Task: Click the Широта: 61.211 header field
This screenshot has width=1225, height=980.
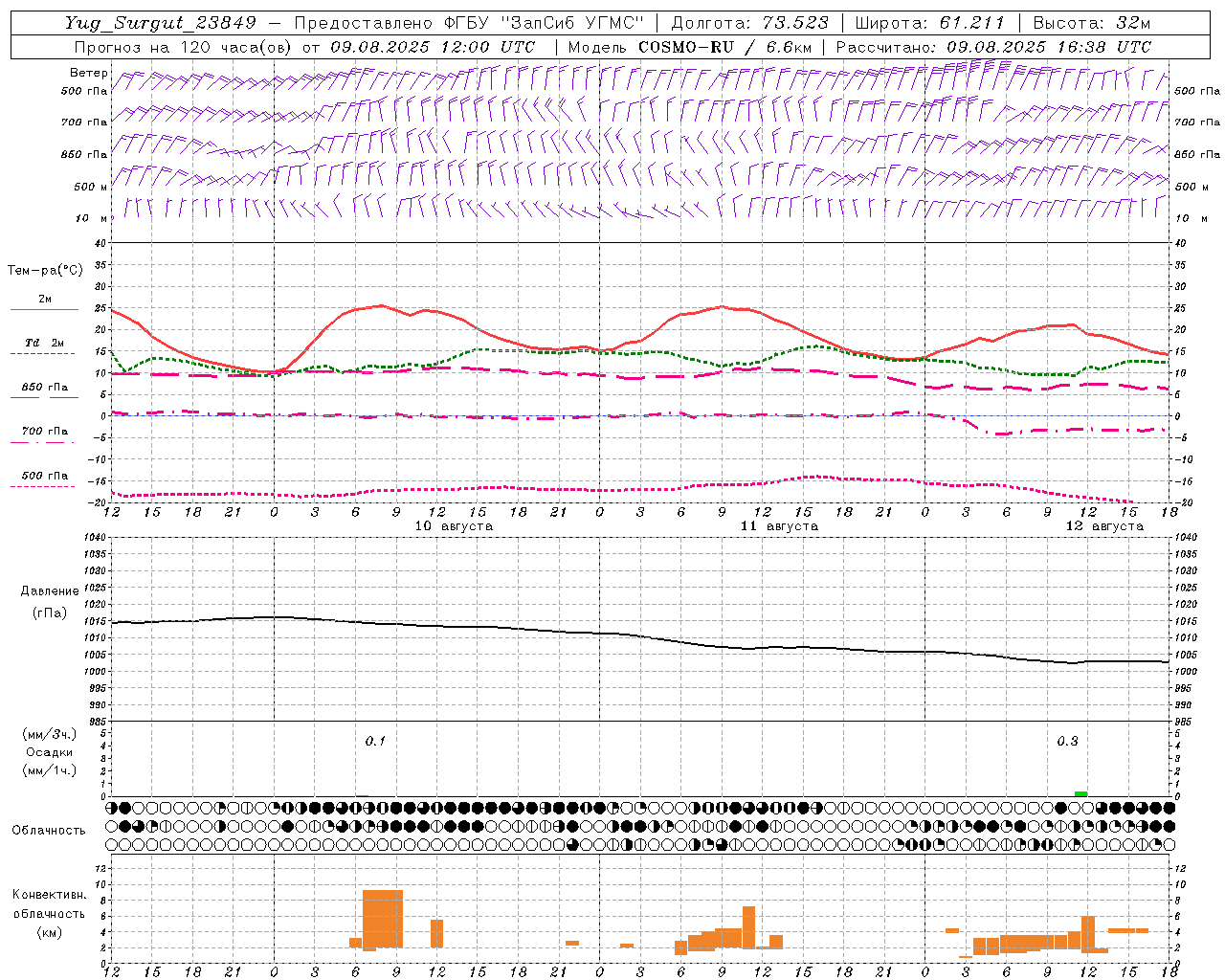Action: [x=930, y=23]
